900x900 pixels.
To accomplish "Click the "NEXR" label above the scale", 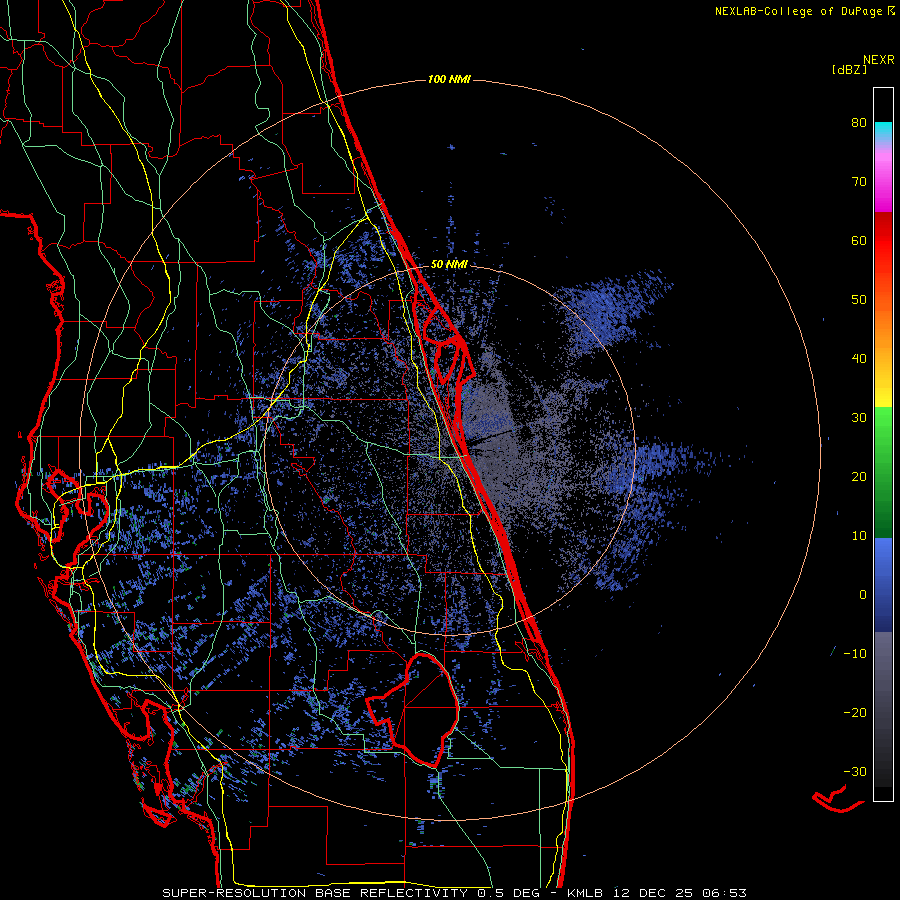I will click(878, 60).
